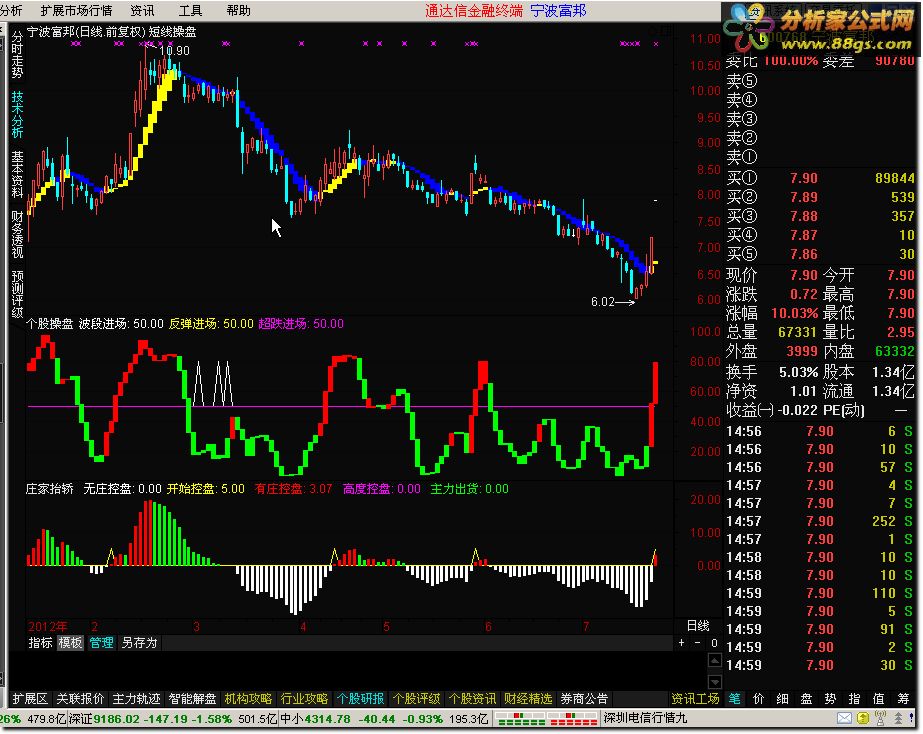Viewport: 923px width, 734px height.
Task: Click the 宁波富邦 title in top bar
Action: pyautogui.click(x=558, y=11)
